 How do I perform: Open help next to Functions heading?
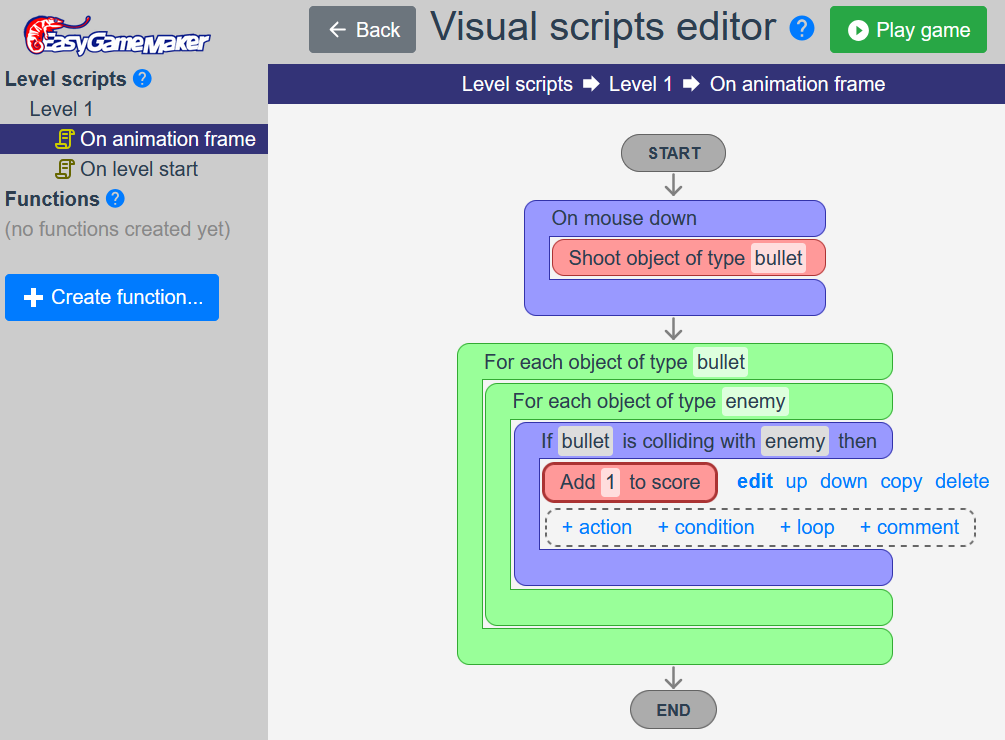115,199
